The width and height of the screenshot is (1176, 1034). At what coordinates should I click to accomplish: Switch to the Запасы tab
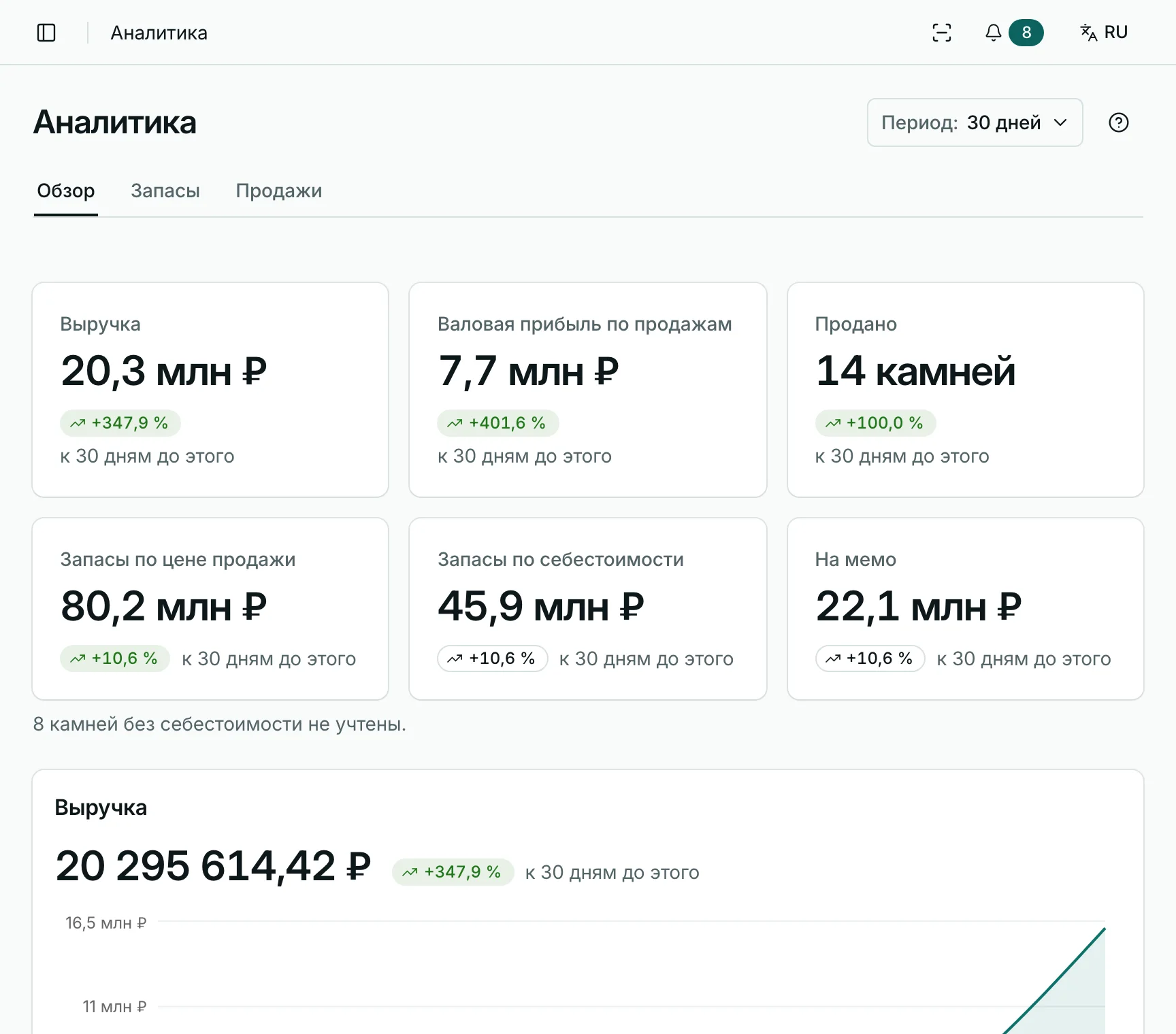[x=165, y=191]
